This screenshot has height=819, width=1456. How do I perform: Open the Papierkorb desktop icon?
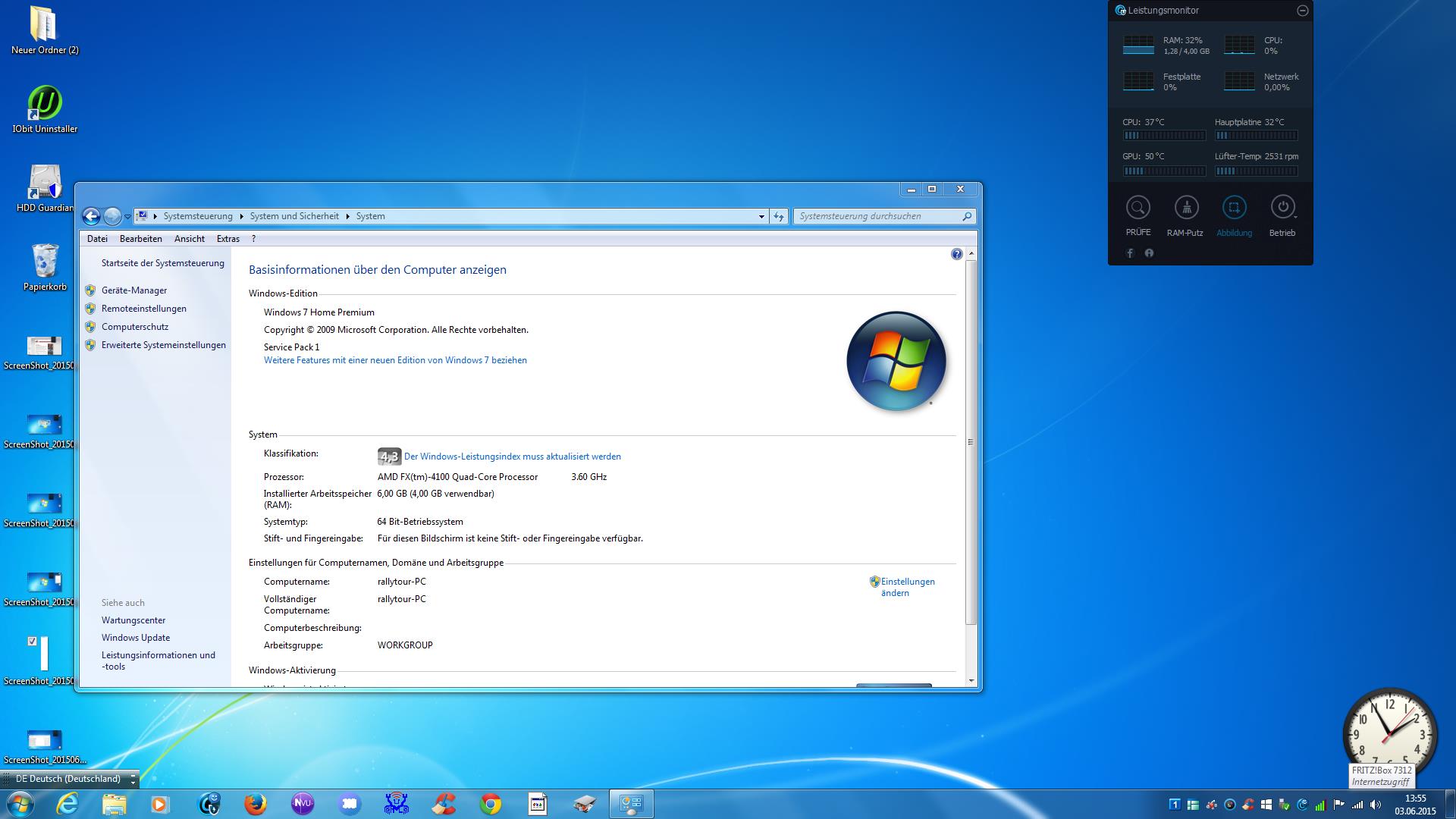coord(45,267)
